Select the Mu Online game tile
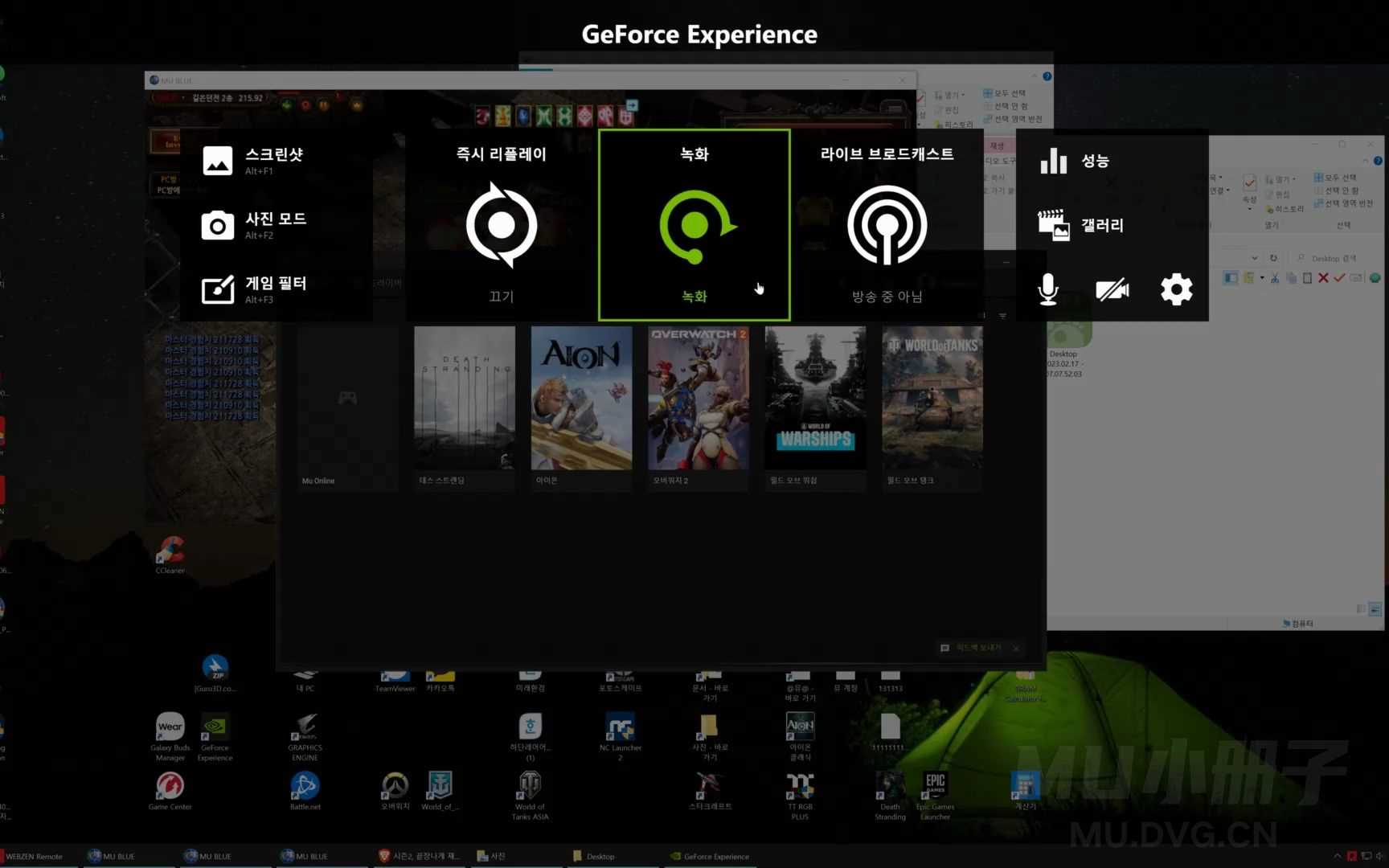 pos(347,408)
